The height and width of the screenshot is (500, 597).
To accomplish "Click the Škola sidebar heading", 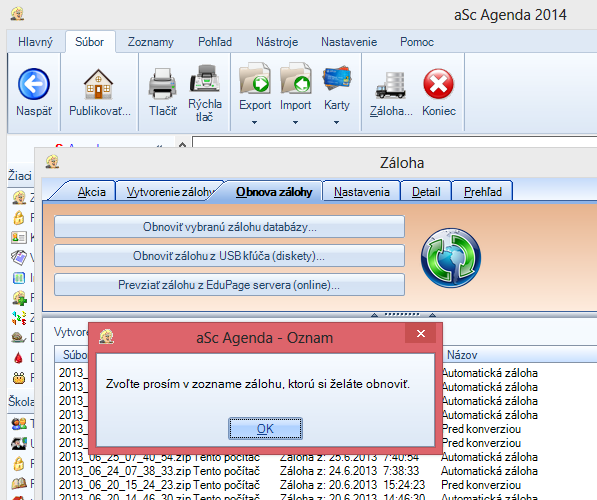I will coord(21,401).
